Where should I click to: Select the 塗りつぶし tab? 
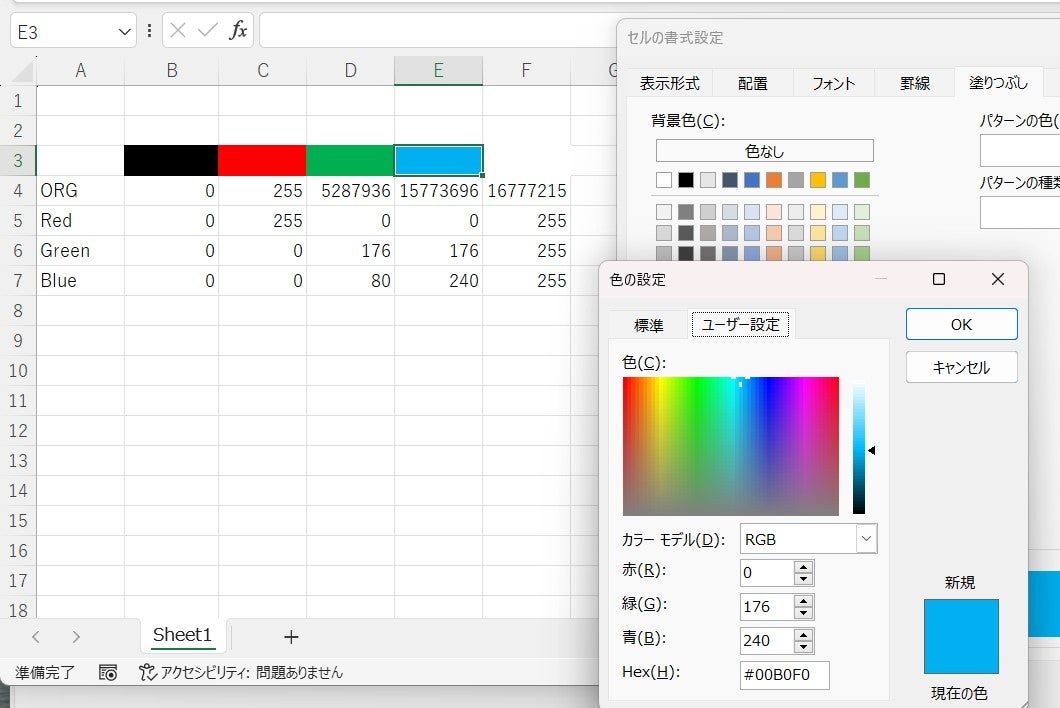pyautogui.click(x=998, y=82)
